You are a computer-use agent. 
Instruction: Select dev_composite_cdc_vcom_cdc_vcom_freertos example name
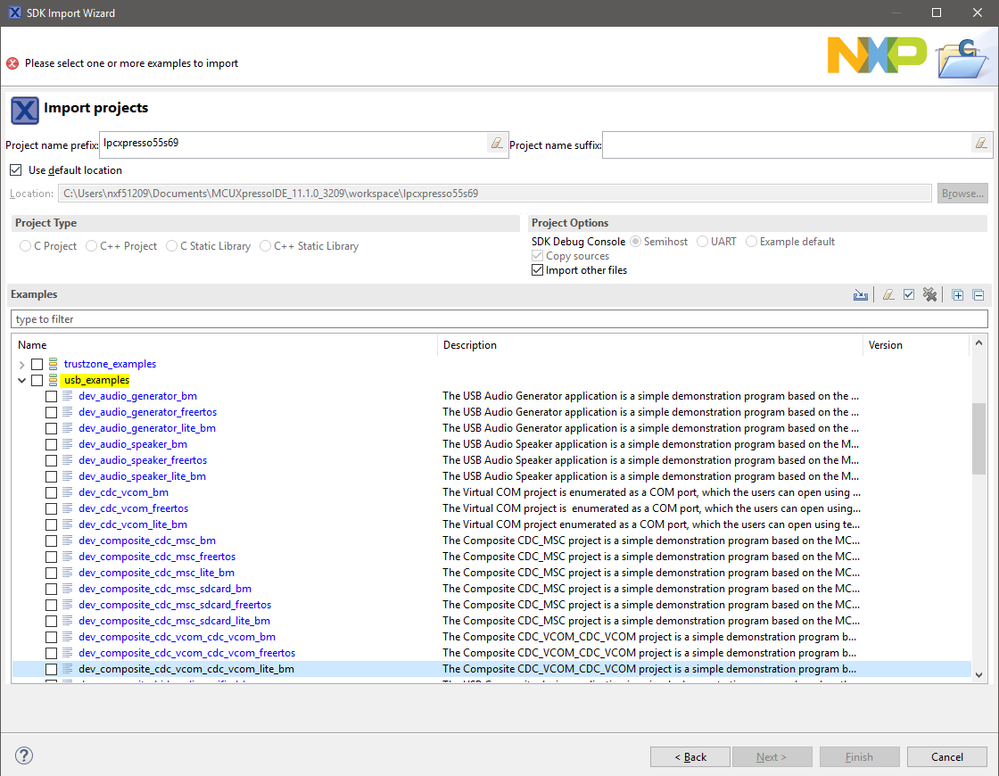[187, 652]
